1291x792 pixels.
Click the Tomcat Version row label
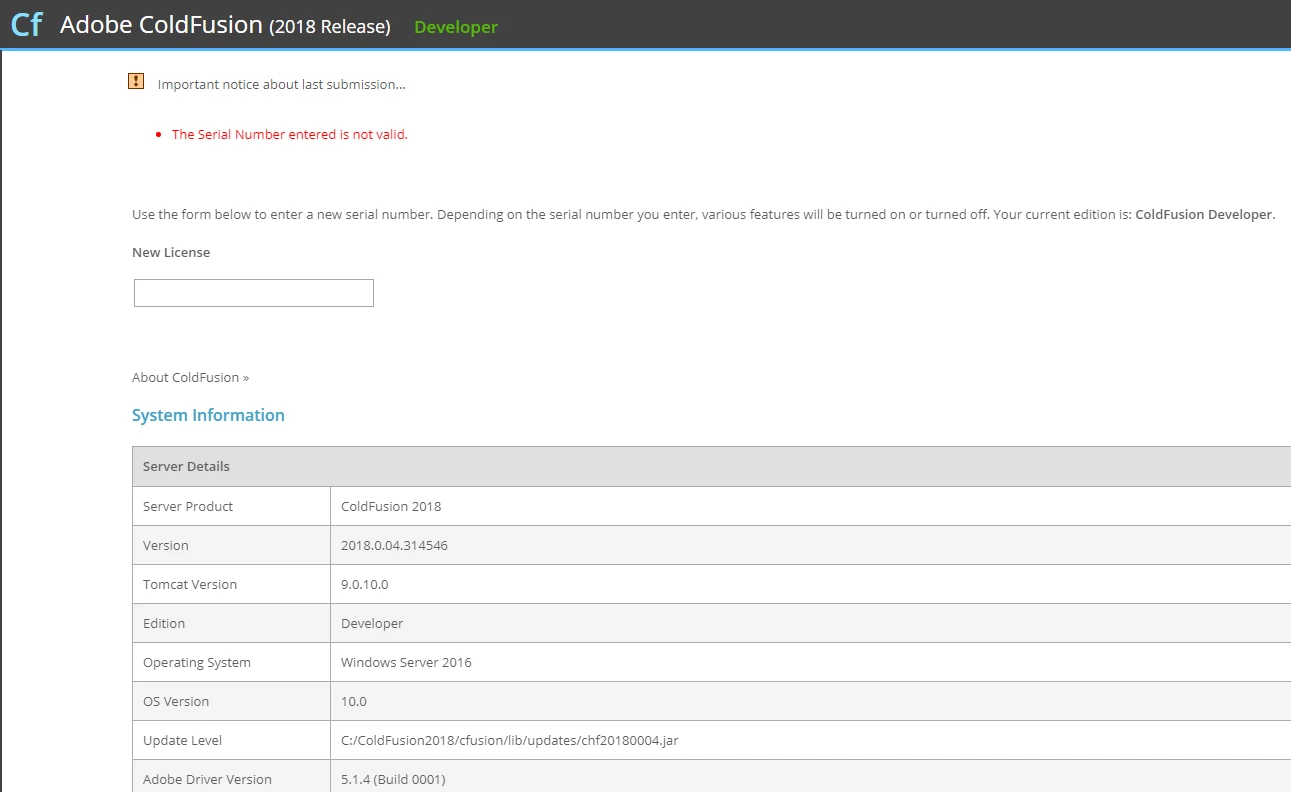click(x=190, y=584)
